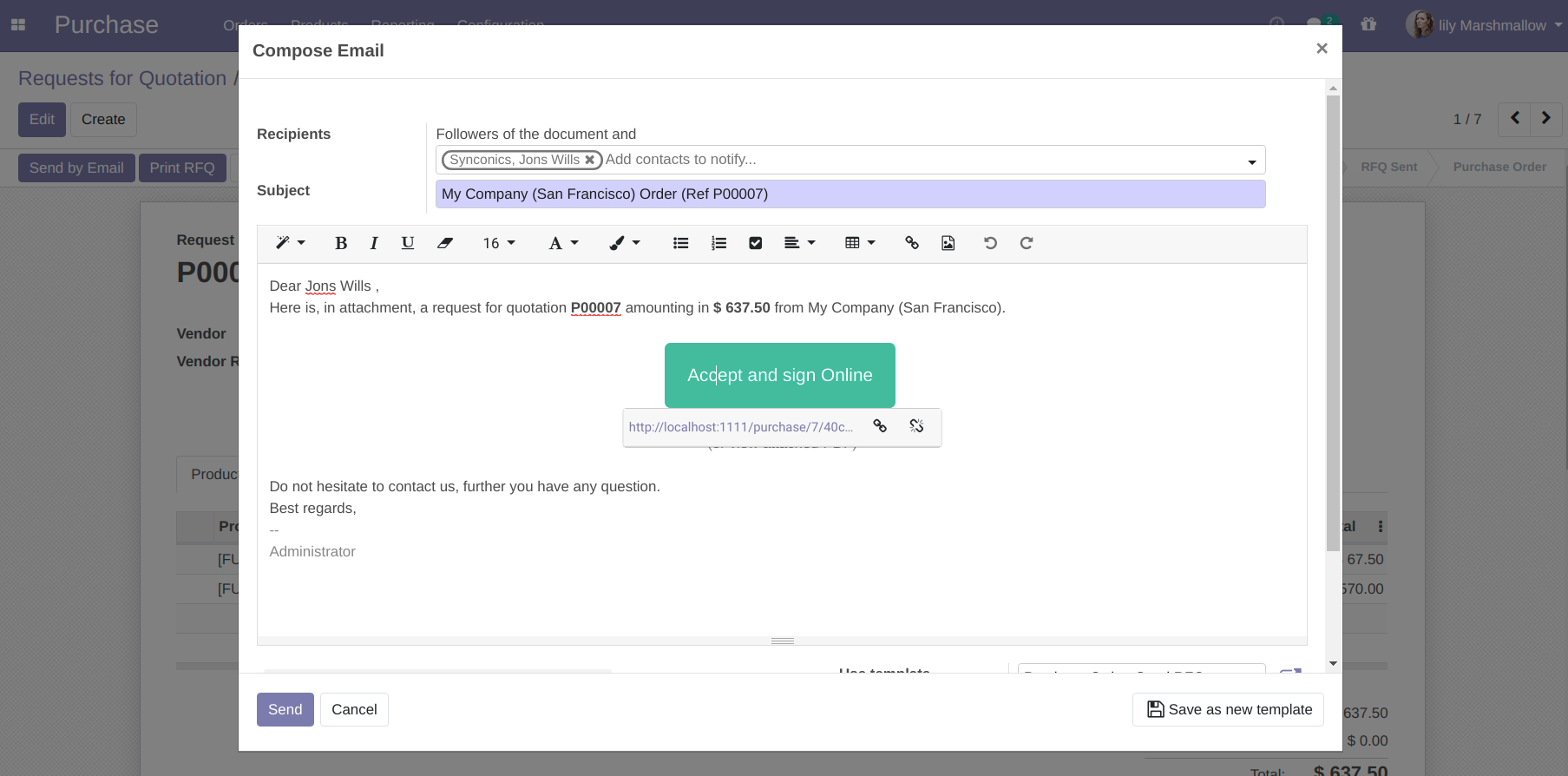Remove Synconics, Jons Wills recipient tag
1568x776 pixels.
(590, 160)
